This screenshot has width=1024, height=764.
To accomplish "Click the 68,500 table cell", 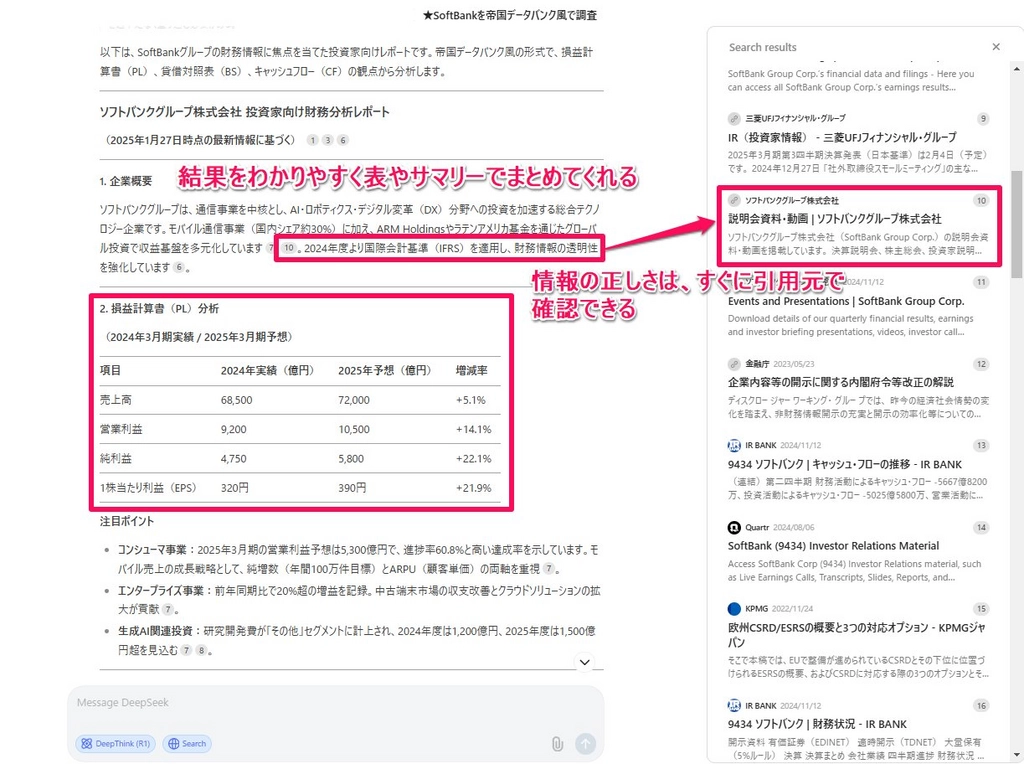I will click(x=236, y=400).
